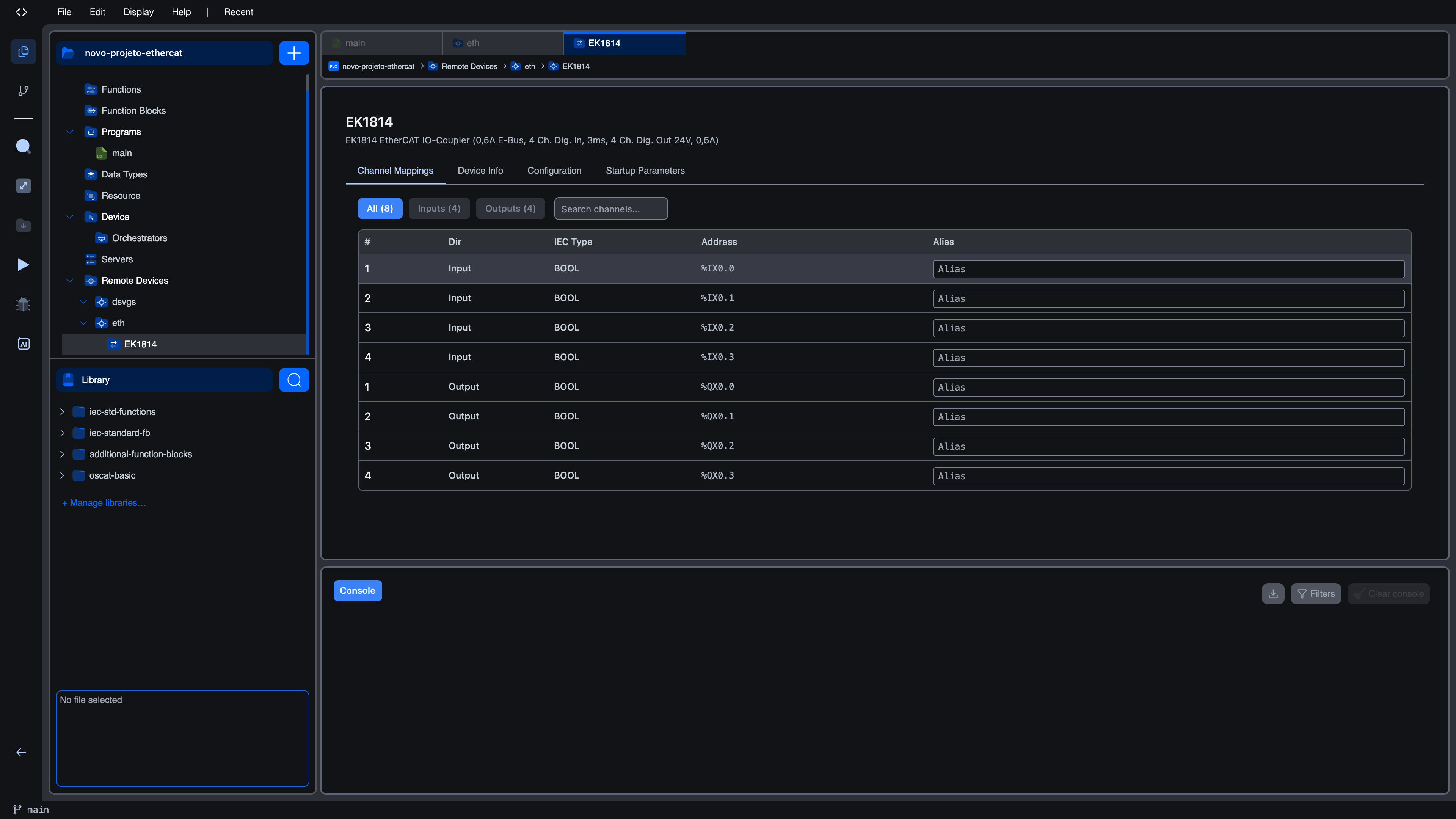Download console log with download icon

[x=1273, y=593]
